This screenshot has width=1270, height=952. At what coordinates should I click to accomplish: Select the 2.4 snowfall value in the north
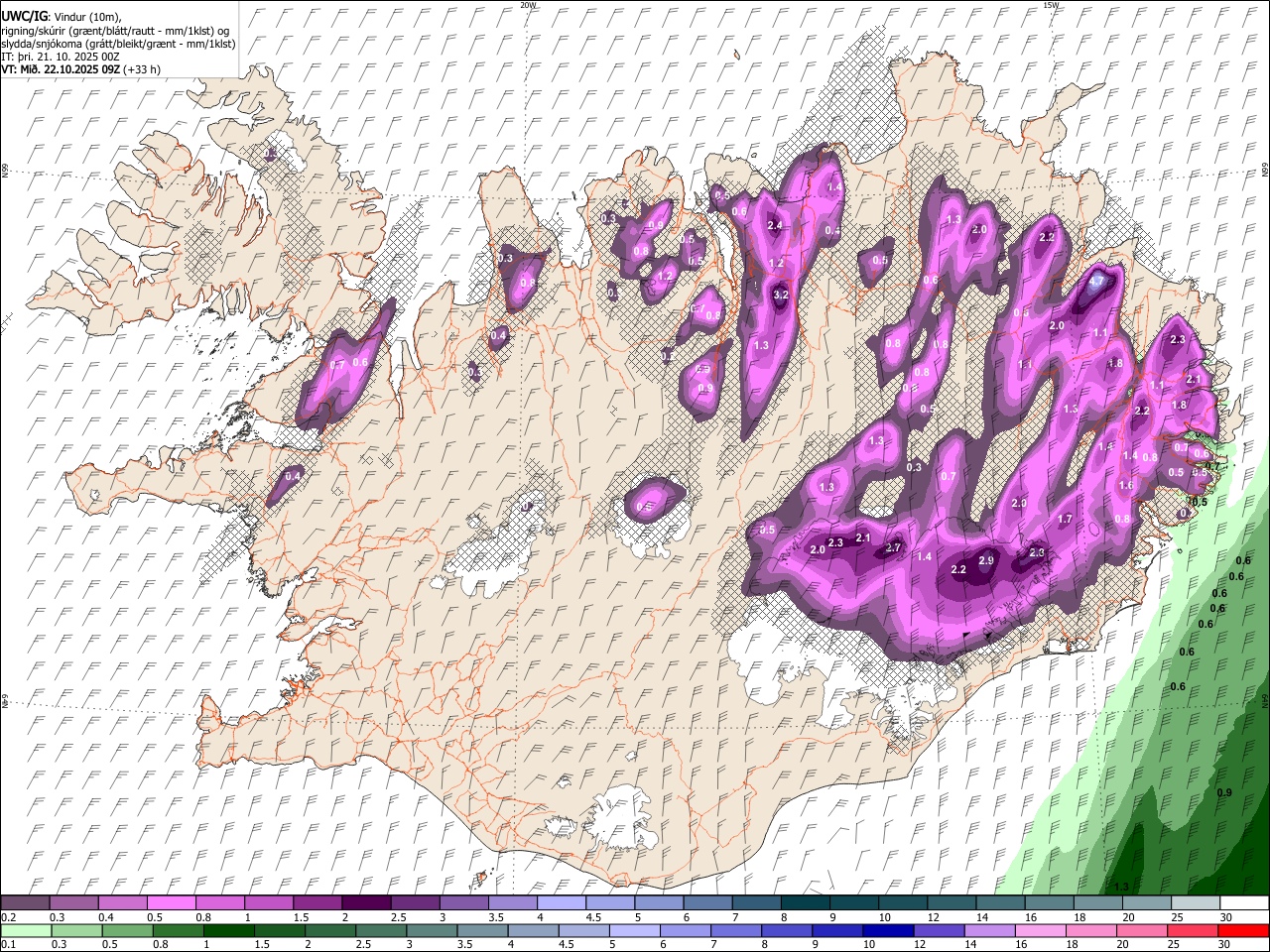click(x=775, y=226)
